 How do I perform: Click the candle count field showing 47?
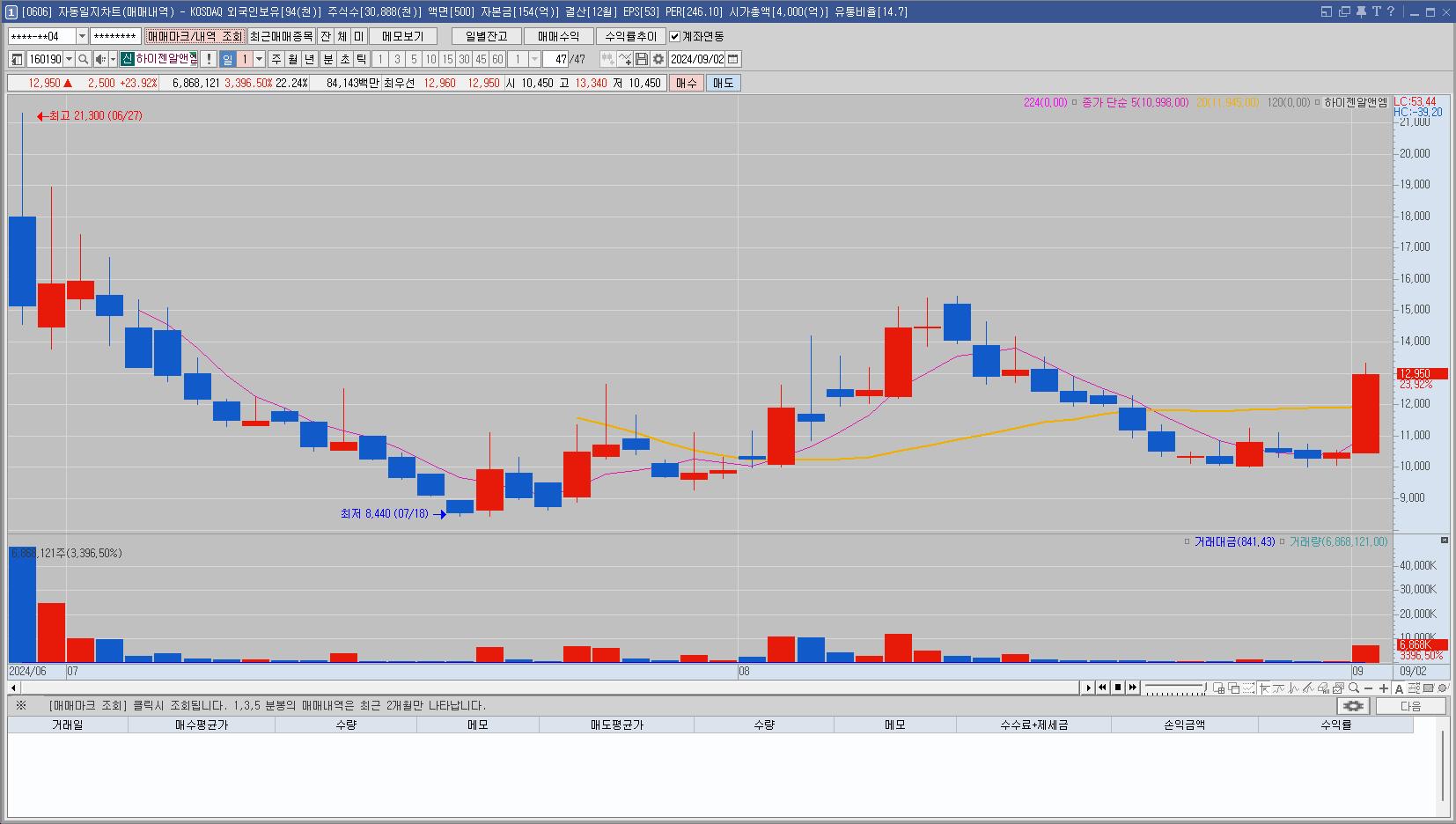coord(555,59)
